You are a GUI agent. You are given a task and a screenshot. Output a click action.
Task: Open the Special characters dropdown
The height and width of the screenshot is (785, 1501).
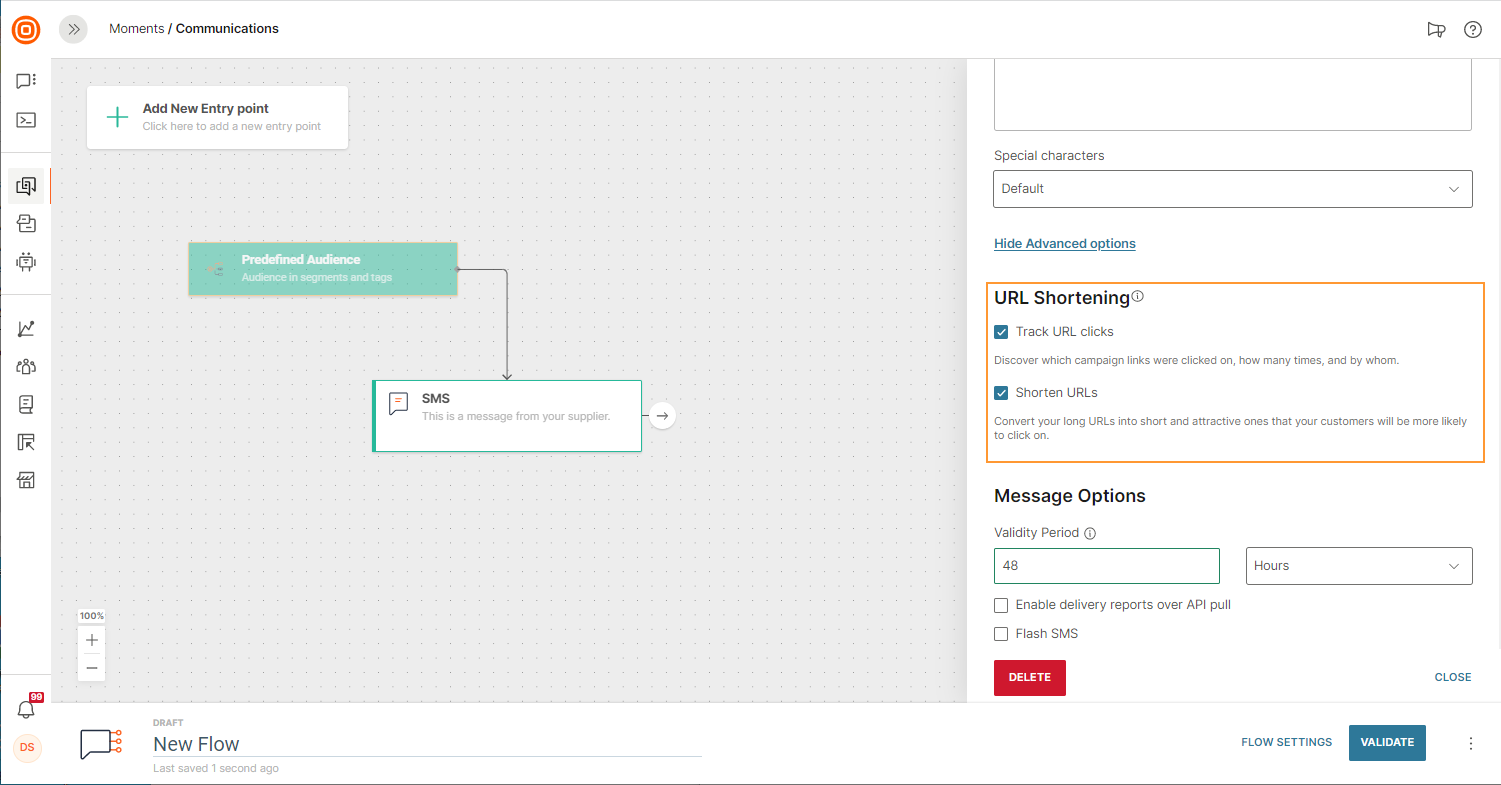point(1232,189)
